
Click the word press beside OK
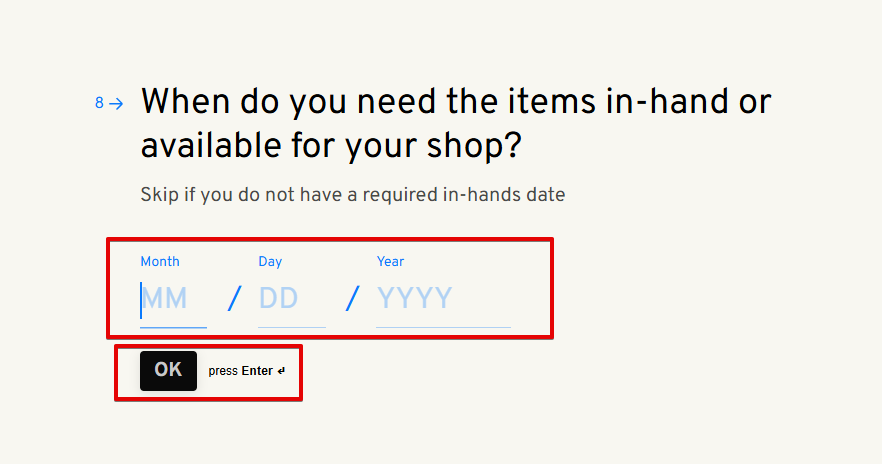(223, 371)
